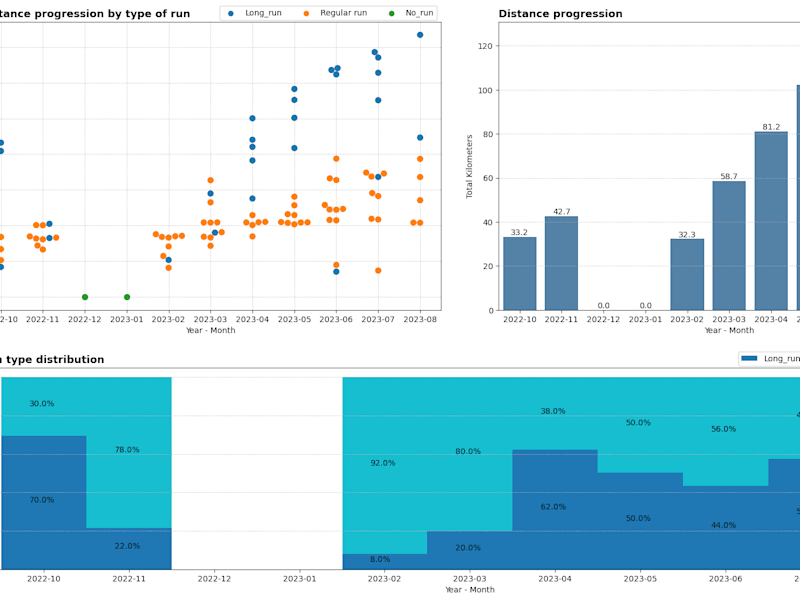Select the orange Regular run legend marker dot

[x=306, y=14]
